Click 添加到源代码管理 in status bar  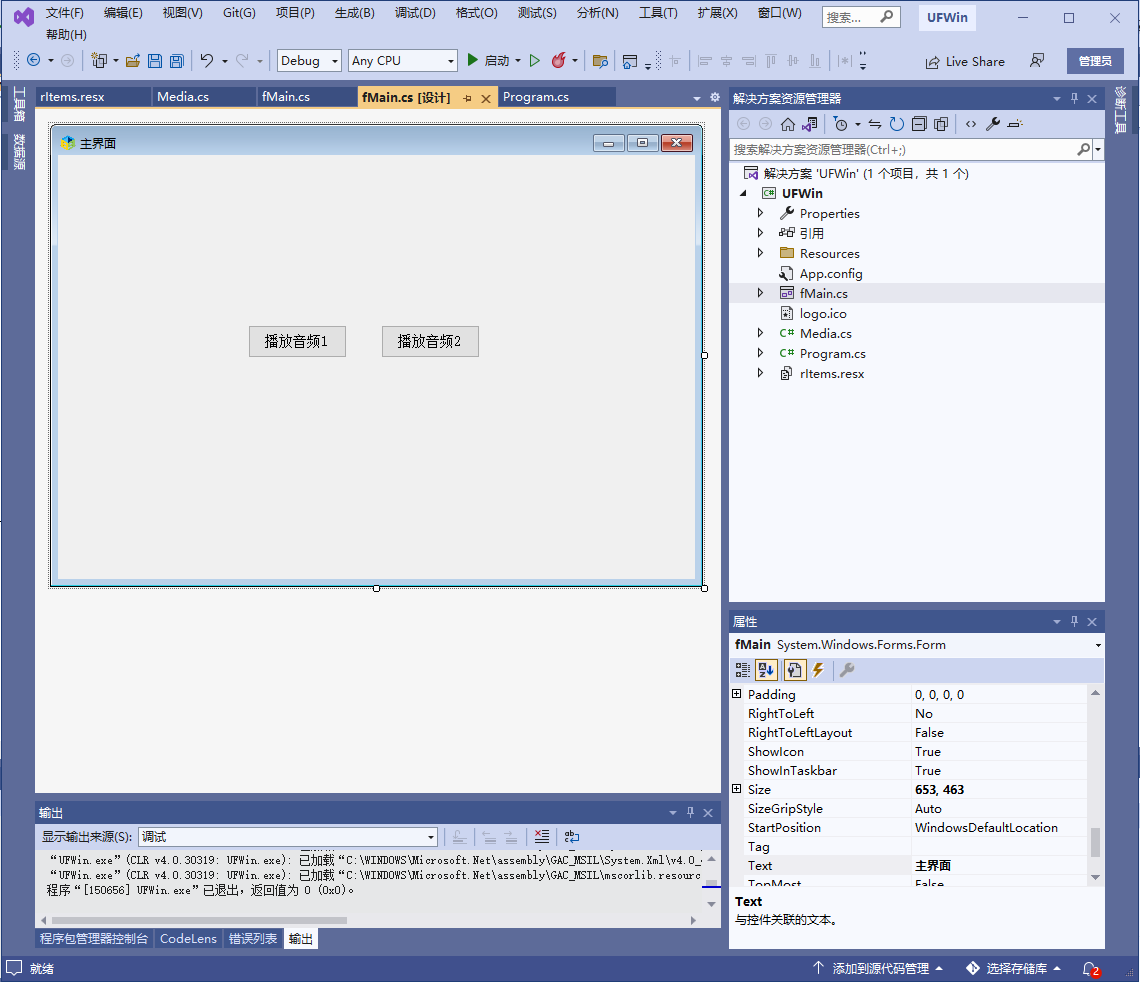(878, 969)
